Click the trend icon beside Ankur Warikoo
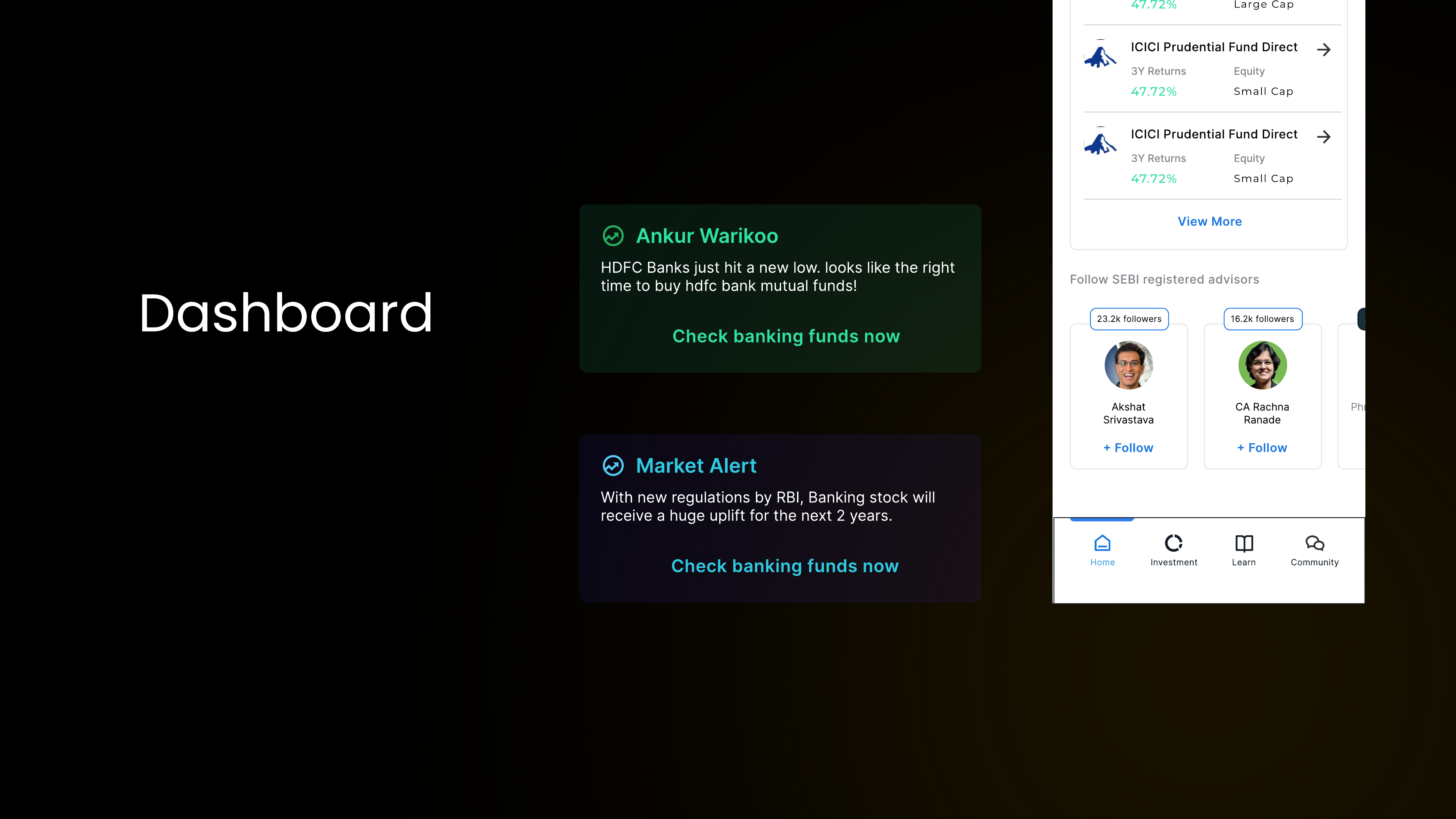The width and height of the screenshot is (1456, 819). click(613, 236)
